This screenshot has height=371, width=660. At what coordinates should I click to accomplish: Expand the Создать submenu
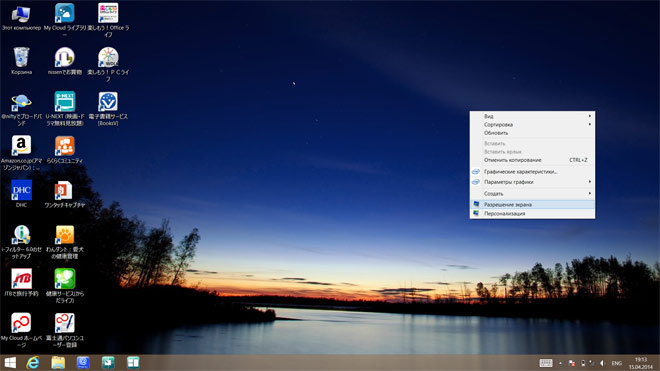[x=532, y=194]
